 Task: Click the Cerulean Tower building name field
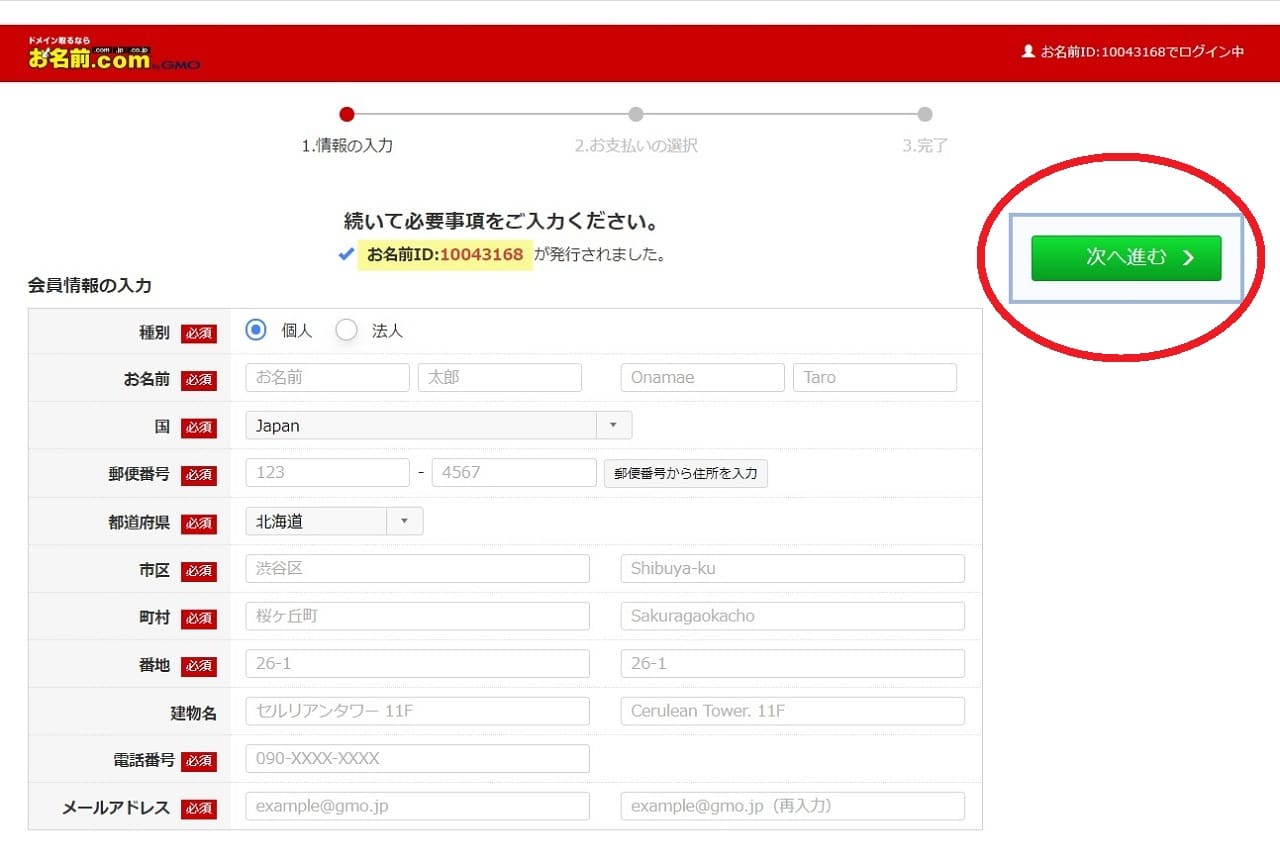click(x=792, y=711)
